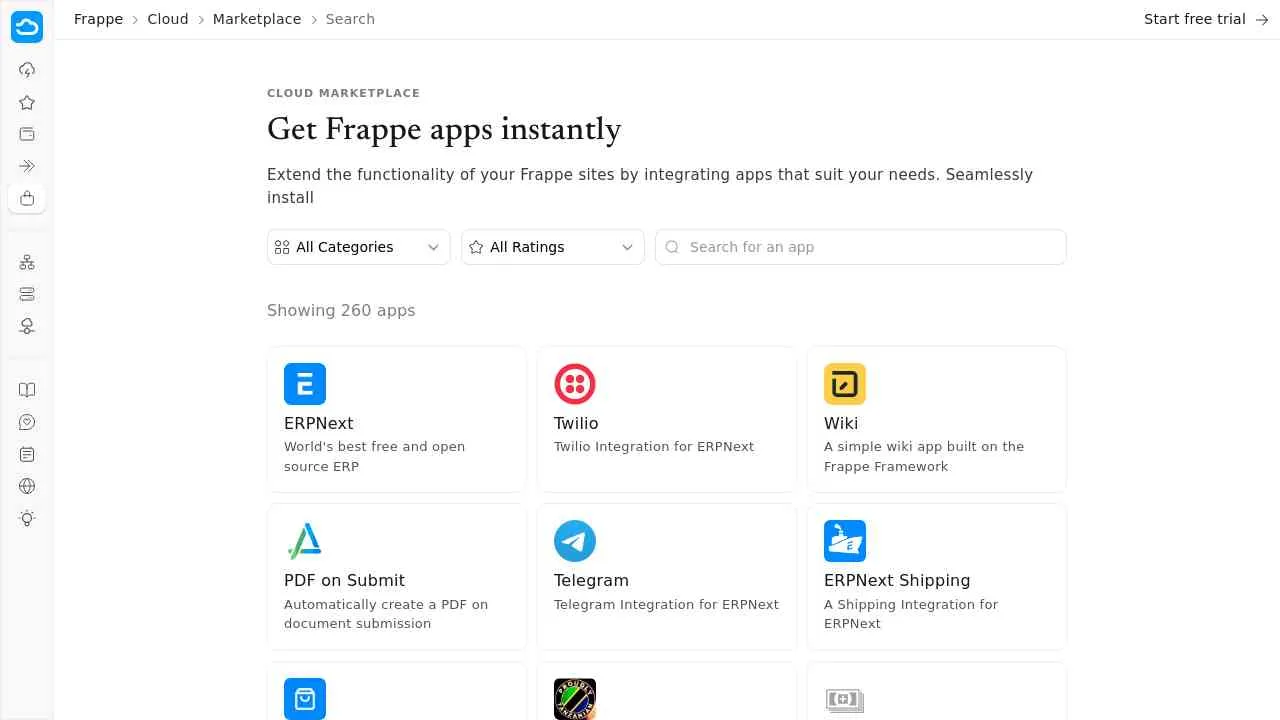1280x720 pixels.
Task: Click the gray banknote app logo
Action: click(x=845, y=699)
